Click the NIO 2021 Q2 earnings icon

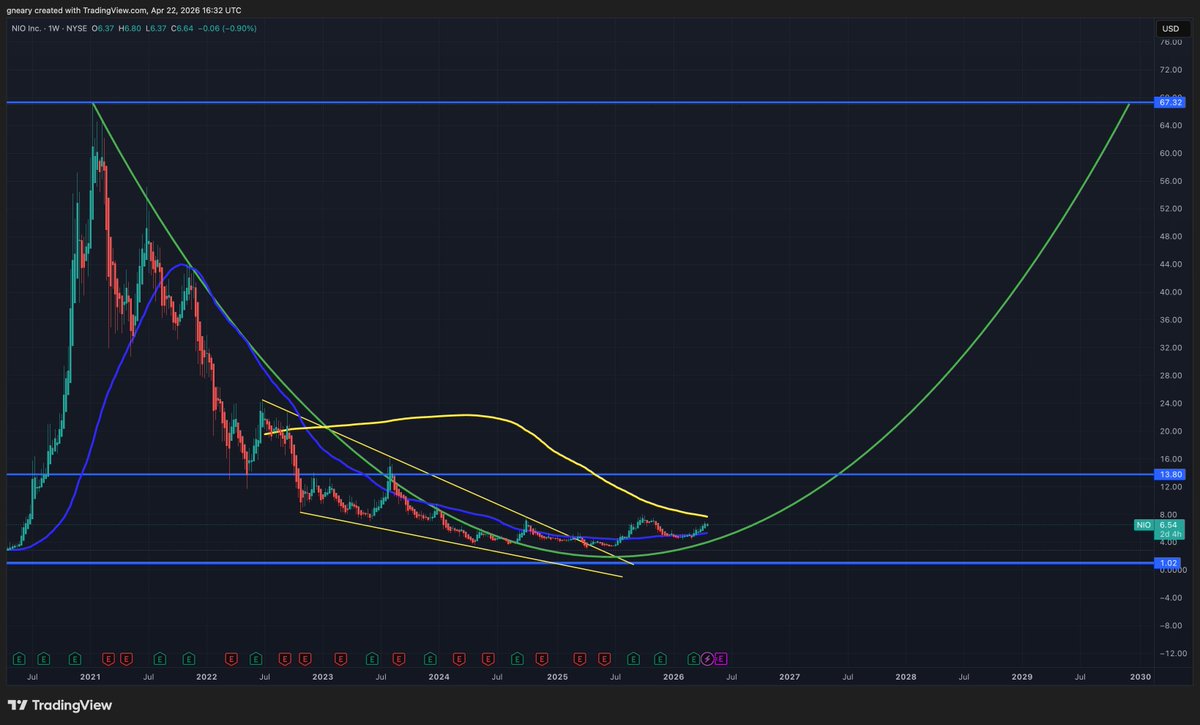point(158,658)
